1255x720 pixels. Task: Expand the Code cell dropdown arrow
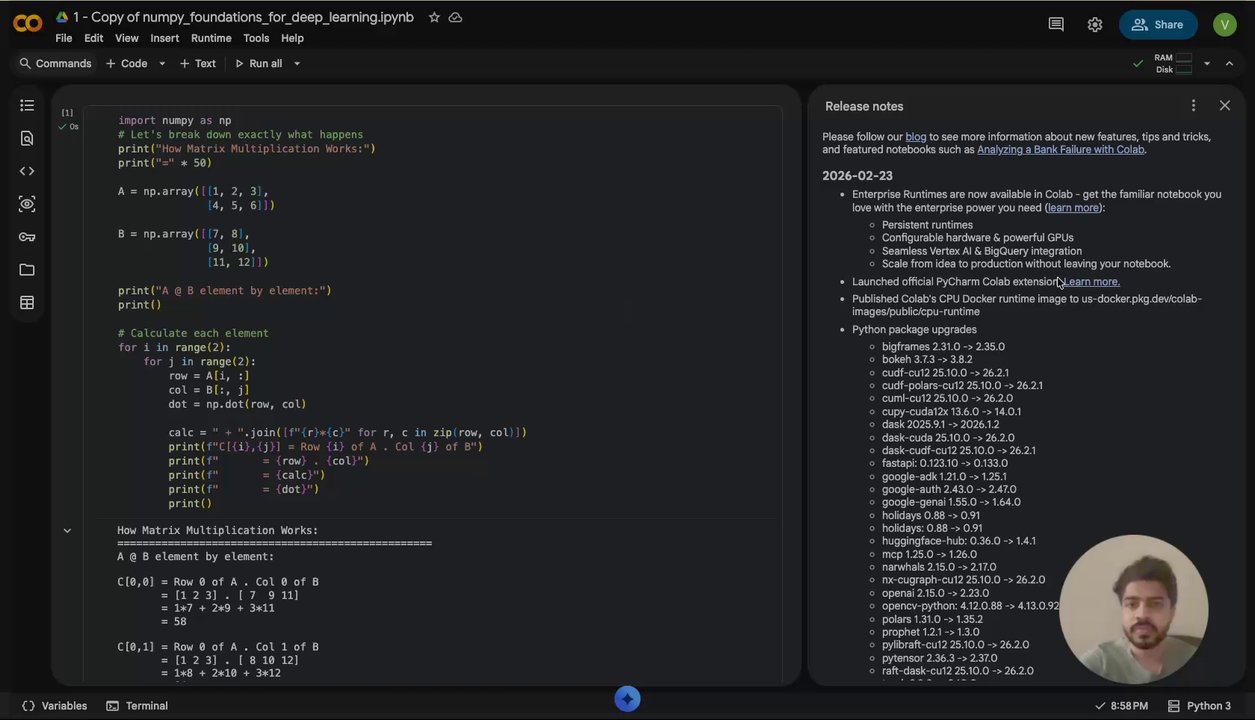click(x=162, y=63)
